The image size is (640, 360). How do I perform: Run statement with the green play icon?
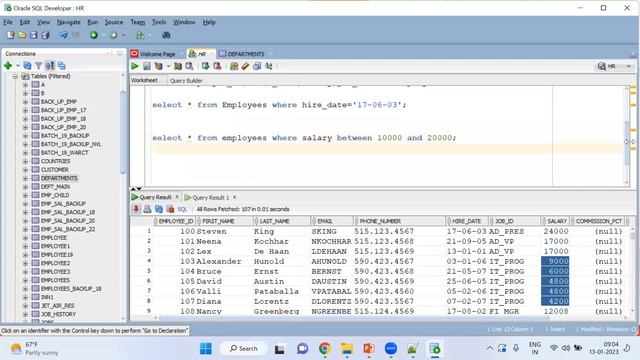point(135,66)
